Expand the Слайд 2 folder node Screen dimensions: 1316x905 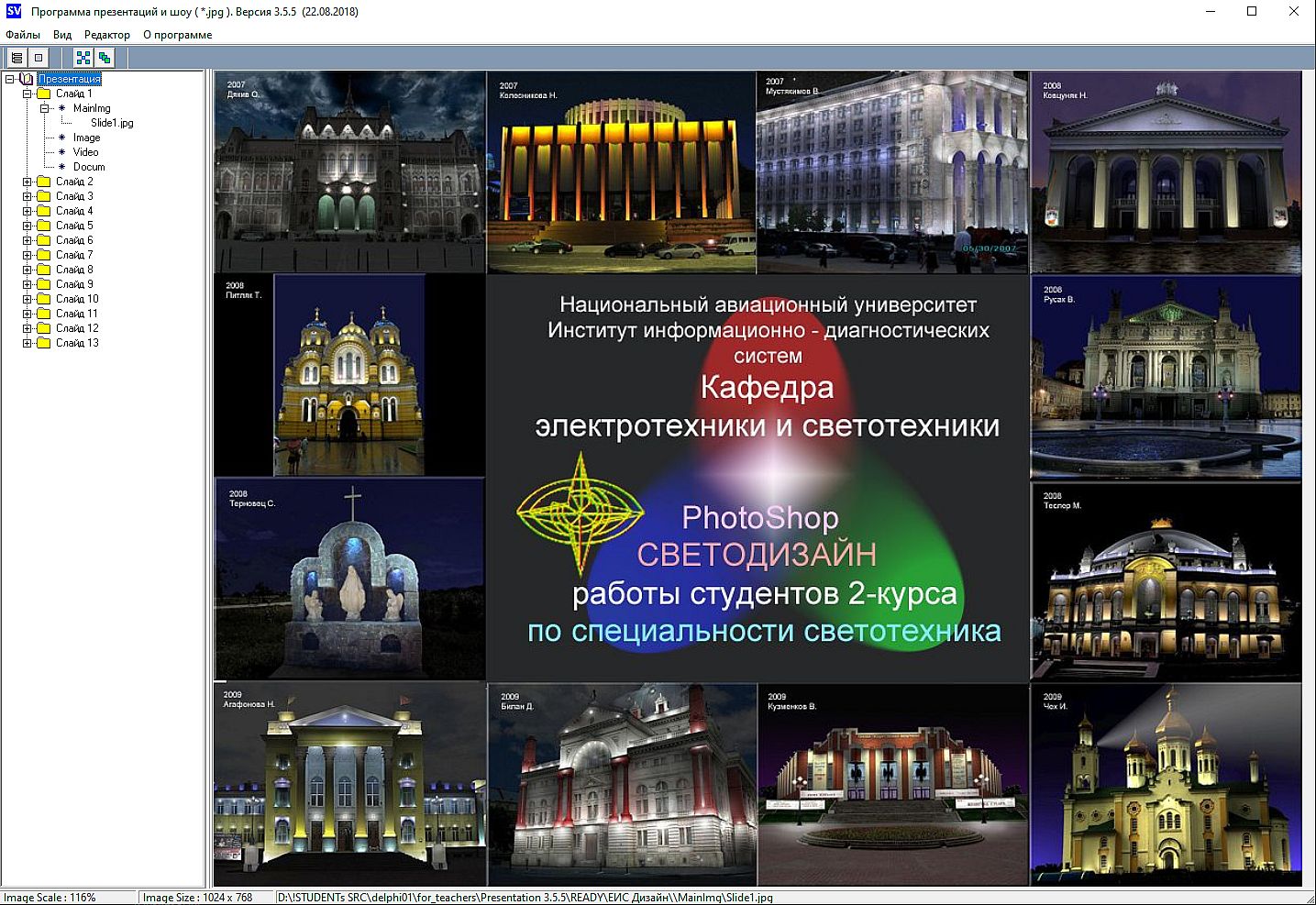click(28, 182)
